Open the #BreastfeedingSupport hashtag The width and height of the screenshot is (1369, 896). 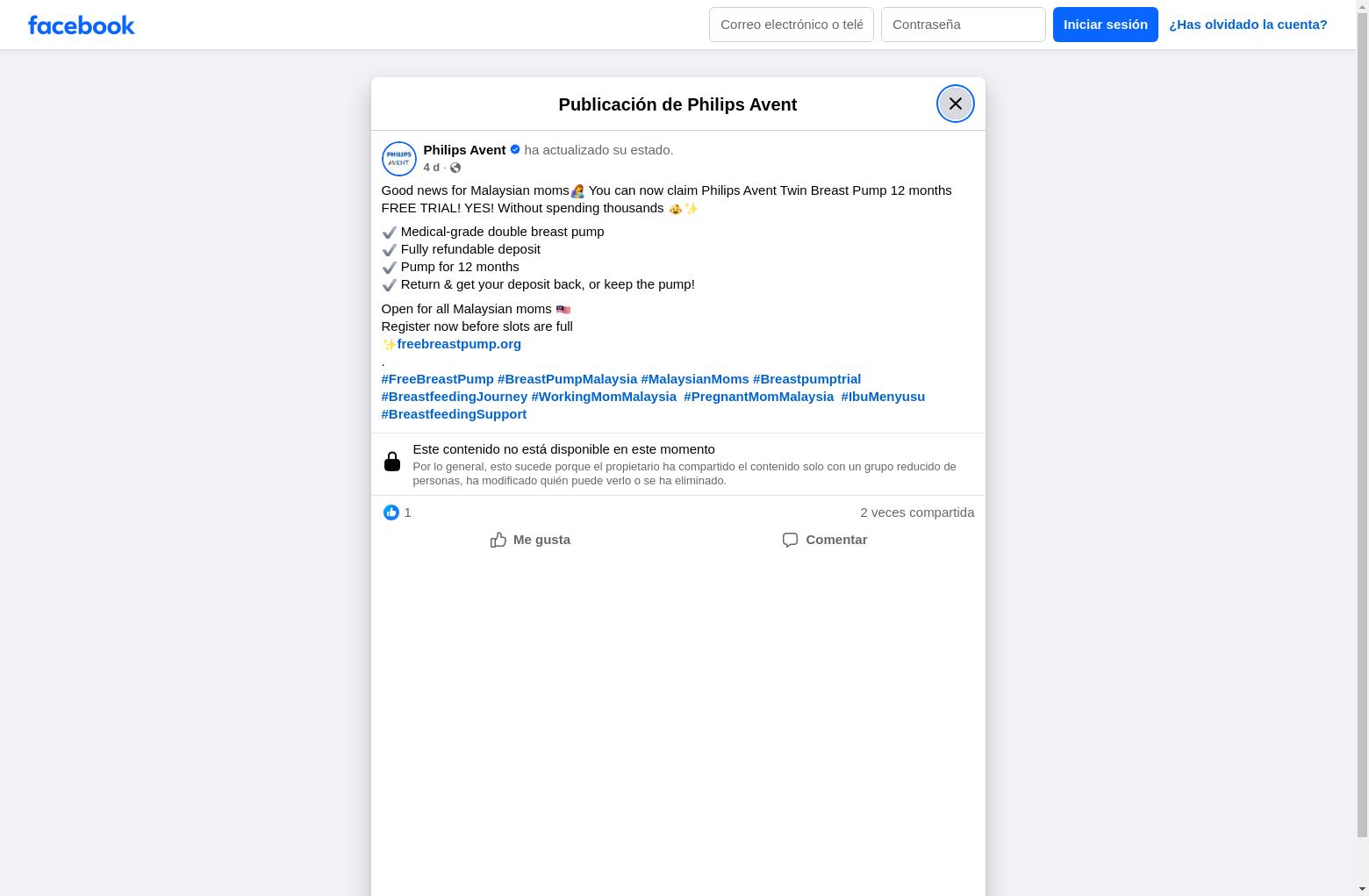[454, 414]
